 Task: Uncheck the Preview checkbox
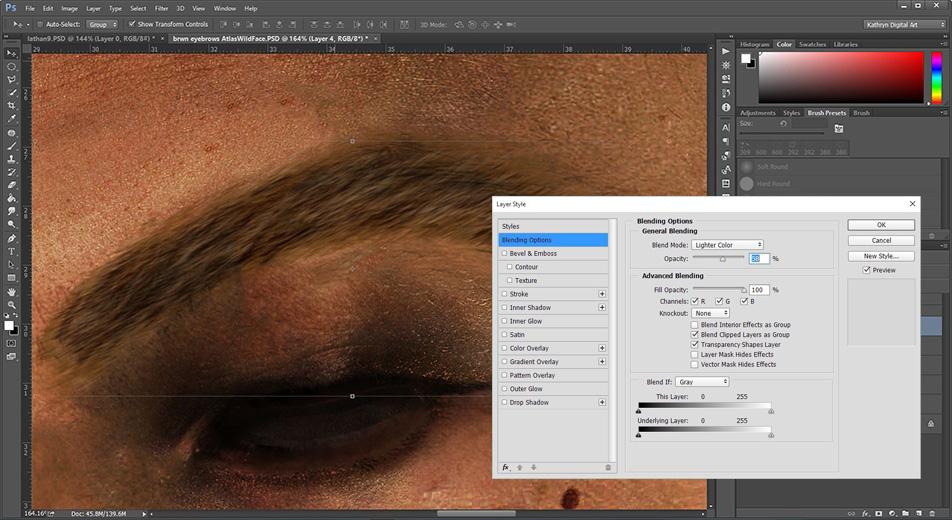tap(867, 270)
